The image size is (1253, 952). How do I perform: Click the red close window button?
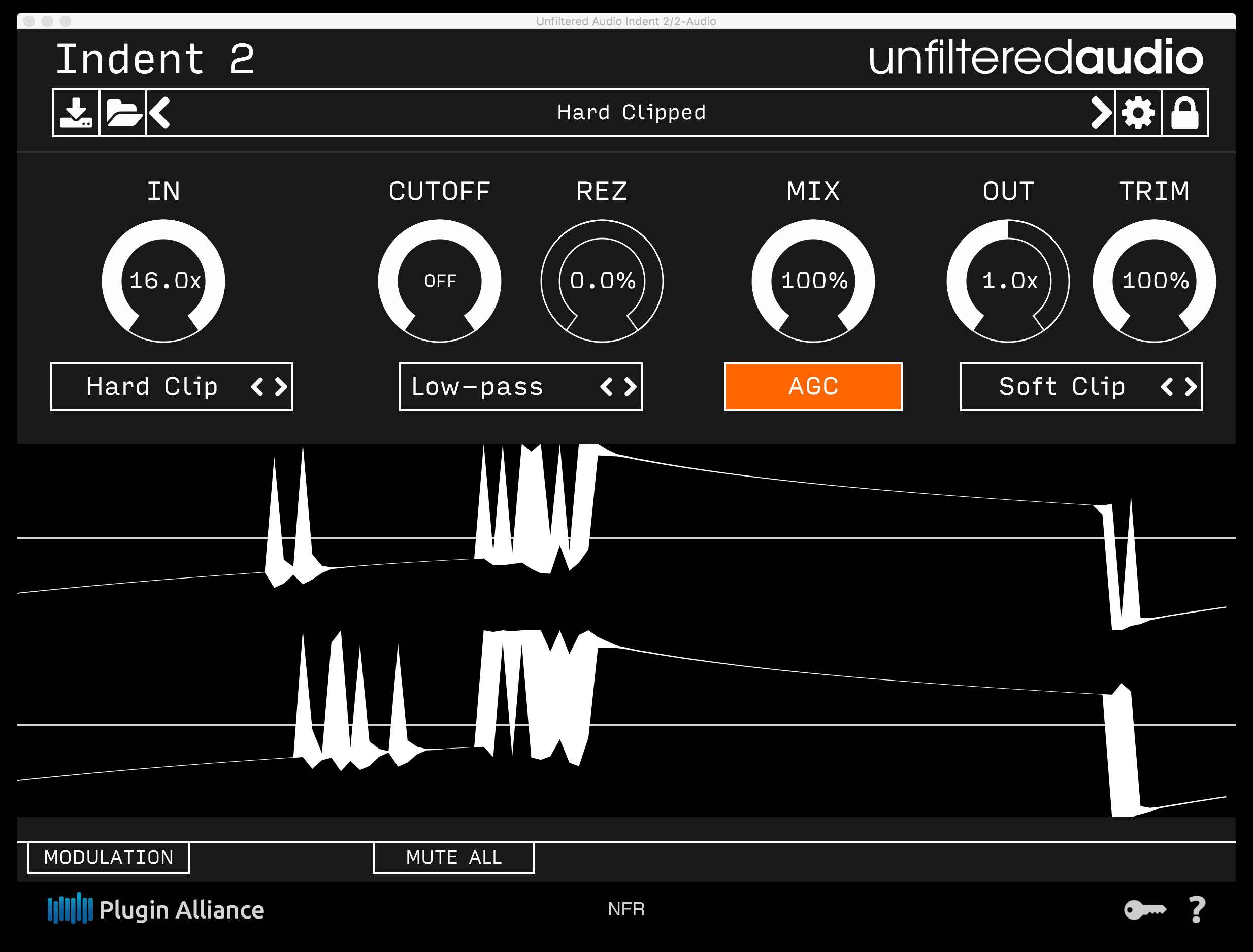click(29, 21)
